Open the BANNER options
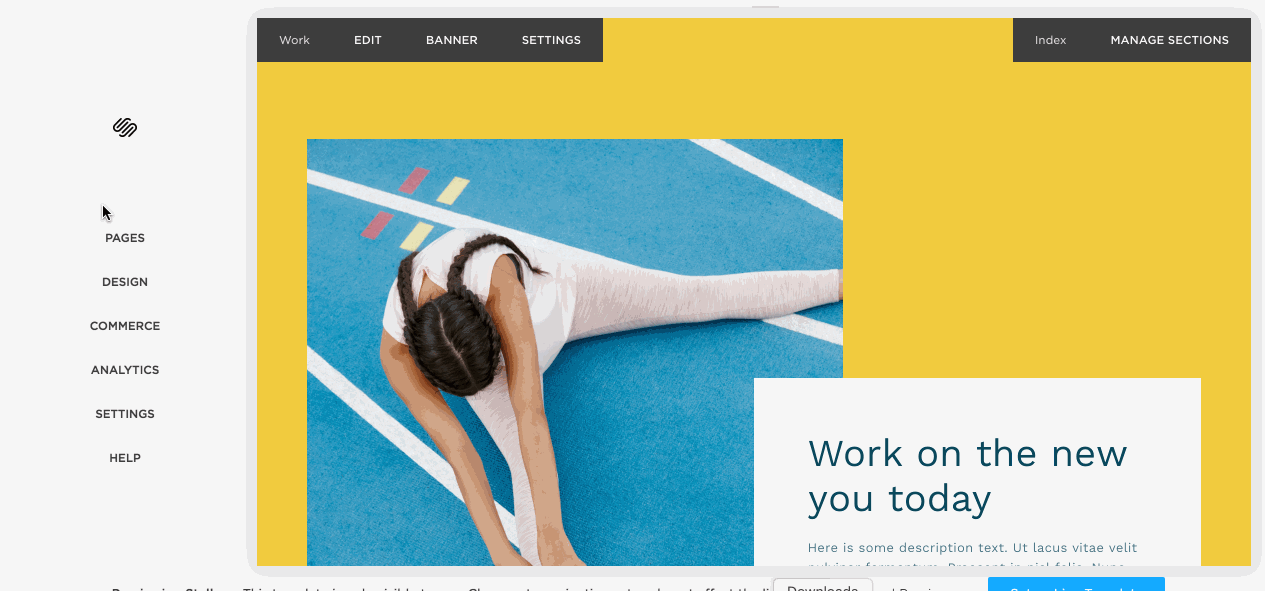The width and height of the screenshot is (1265, 591). (452, 40)
